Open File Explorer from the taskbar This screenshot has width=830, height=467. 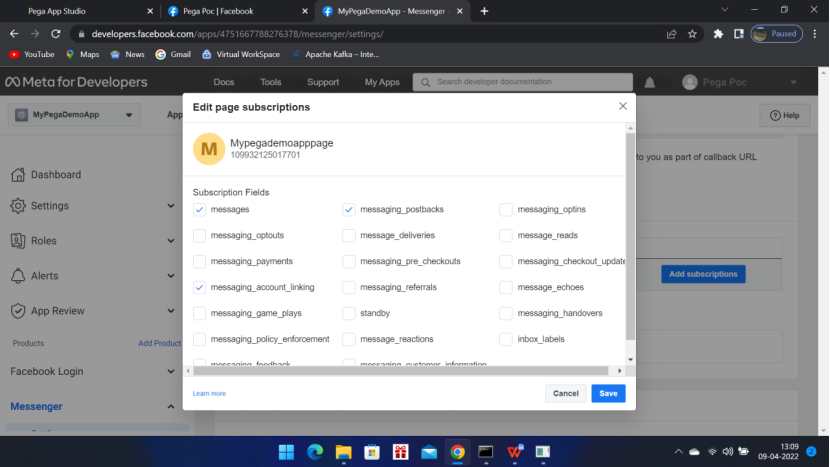[x=344, y=452]
